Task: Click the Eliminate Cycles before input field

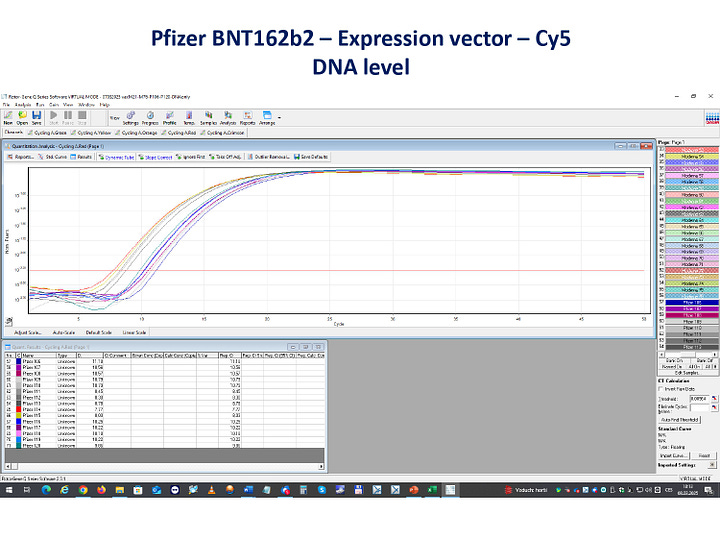Action: coord(699,407)
